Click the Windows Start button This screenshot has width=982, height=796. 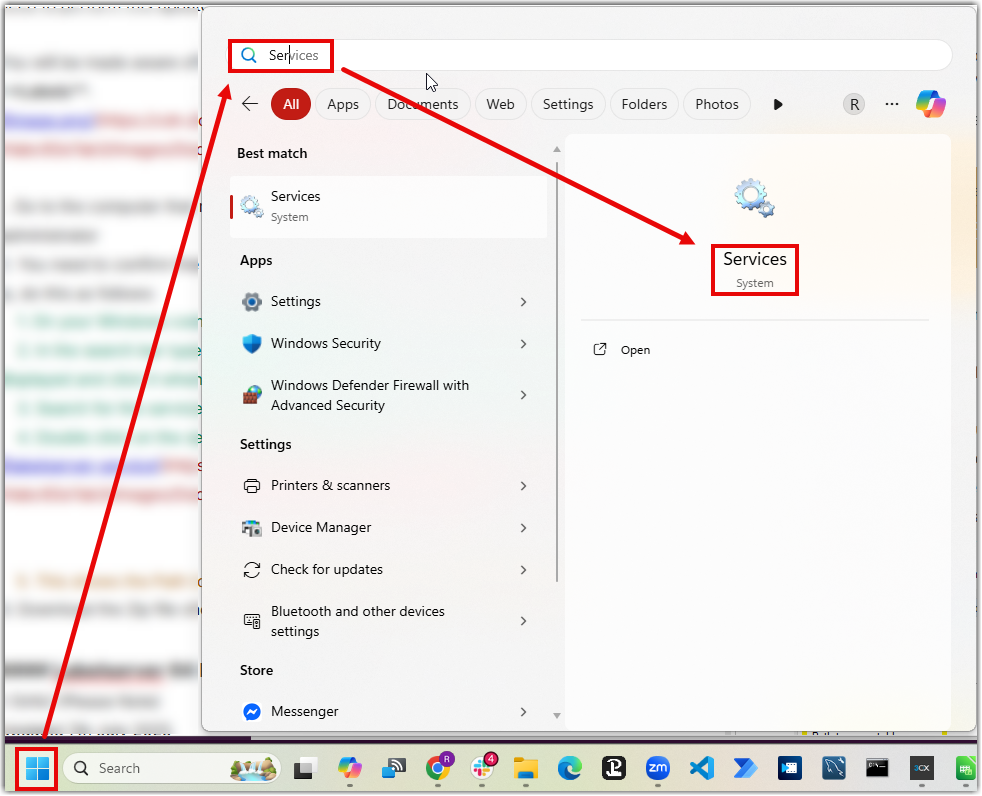(x=37, y=768)
